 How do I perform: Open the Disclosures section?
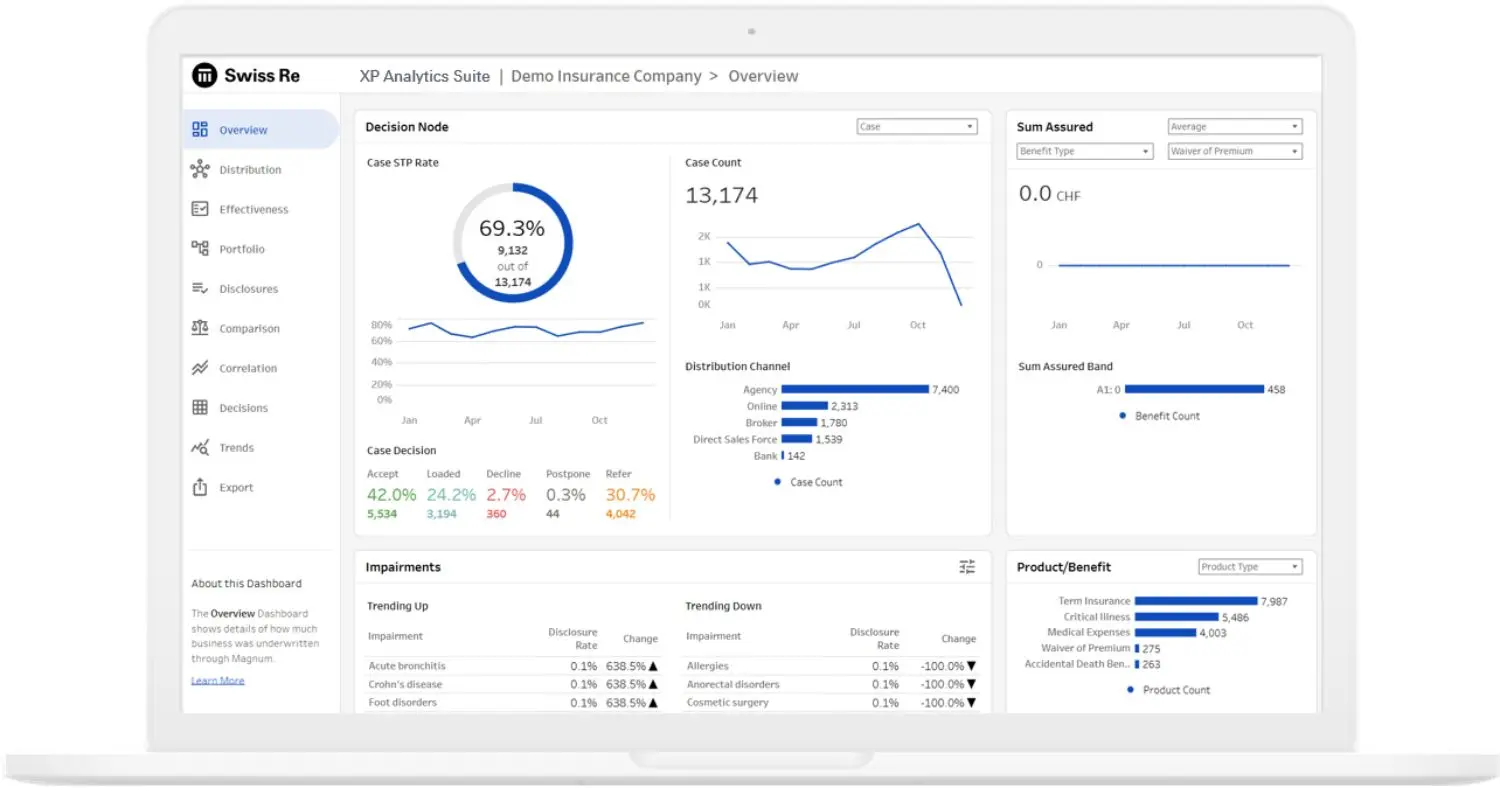pos(249,289)
